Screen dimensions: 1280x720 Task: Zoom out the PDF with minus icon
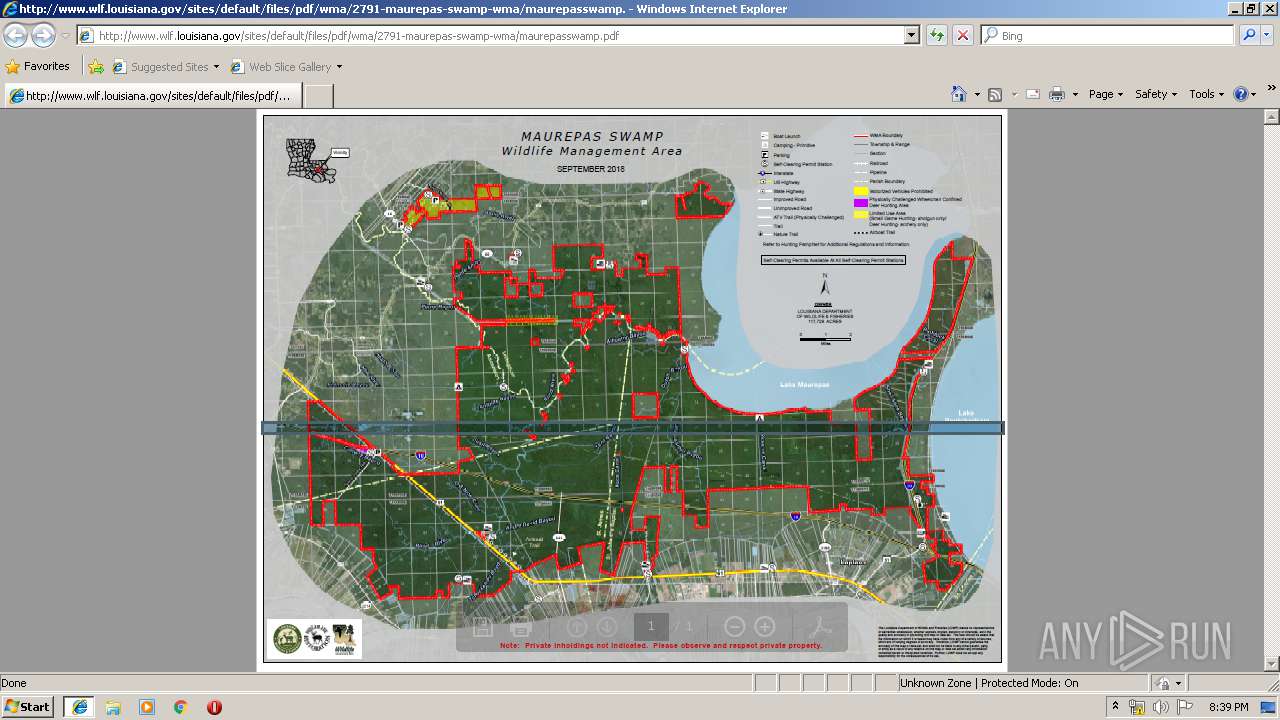734,627
